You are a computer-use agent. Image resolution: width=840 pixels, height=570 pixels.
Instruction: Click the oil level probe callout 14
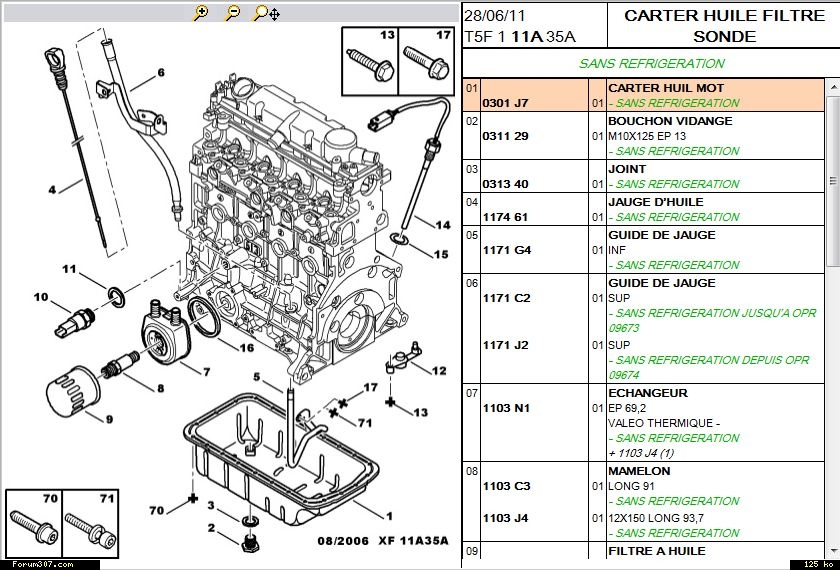442,224
